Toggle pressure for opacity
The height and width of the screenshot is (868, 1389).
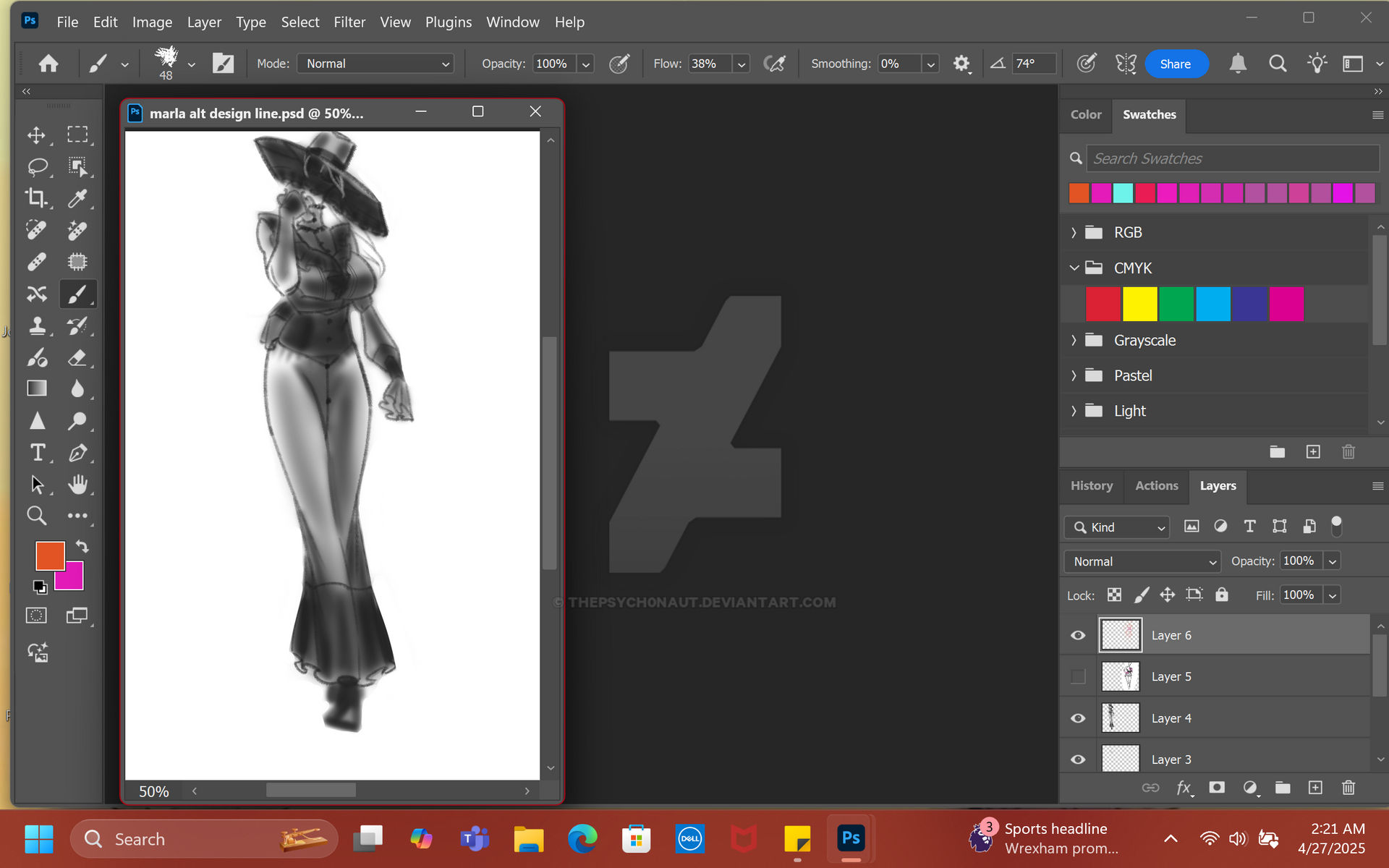point(619,64)
